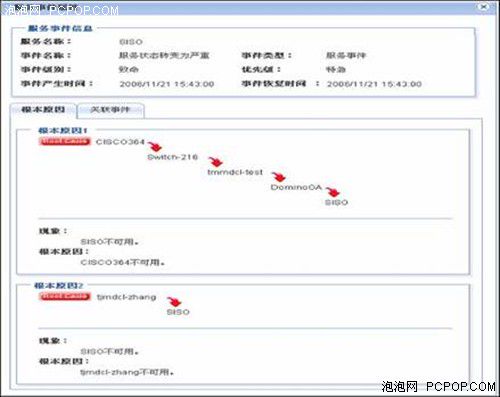
Task: Click the 根本原因1 group heading
Action: coord(62,130)
